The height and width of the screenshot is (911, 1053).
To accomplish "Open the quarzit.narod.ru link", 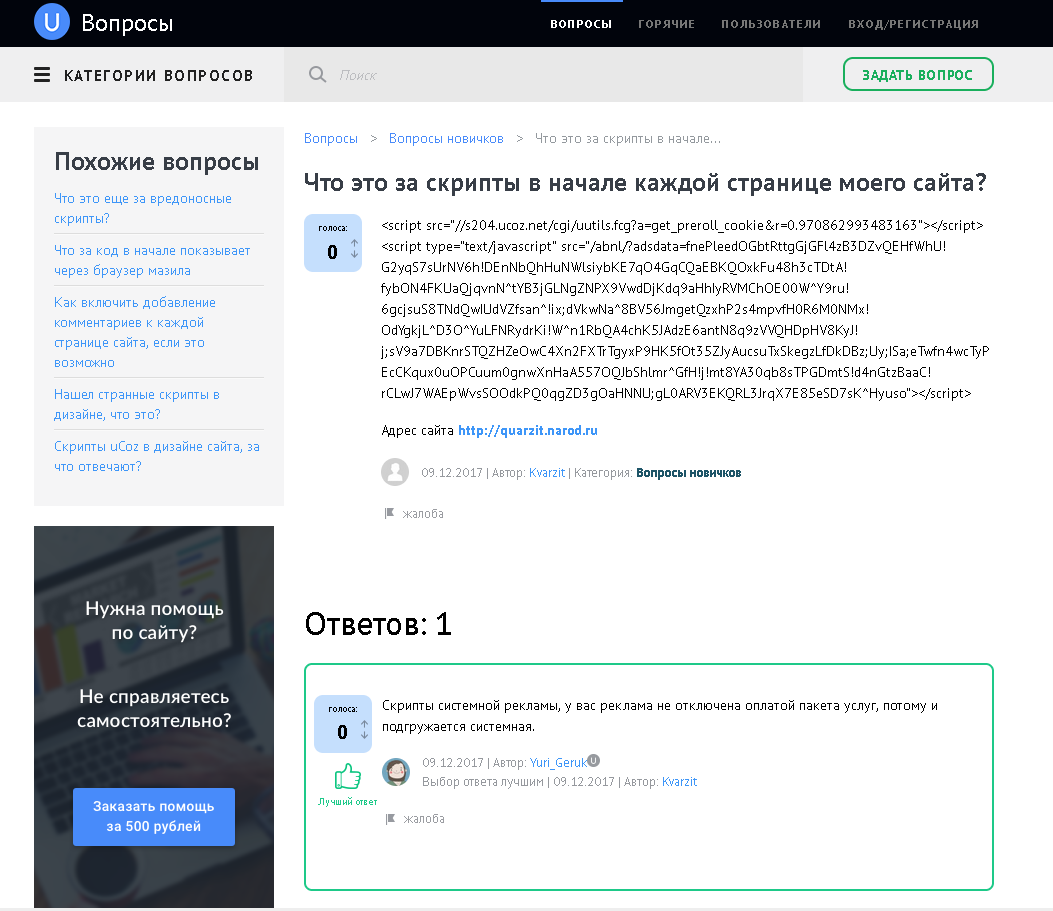I will [527, 430].
